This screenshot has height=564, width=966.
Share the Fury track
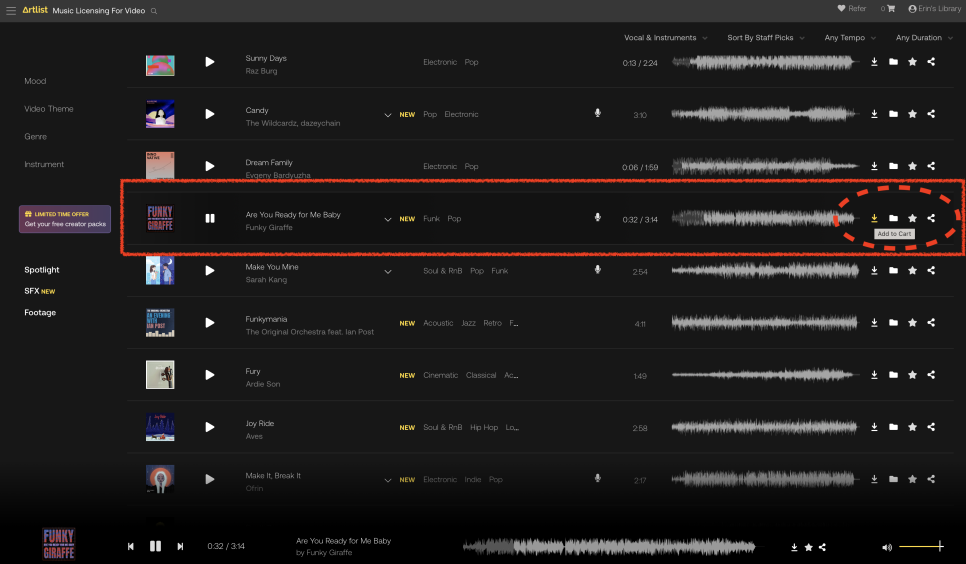point(932,375)
